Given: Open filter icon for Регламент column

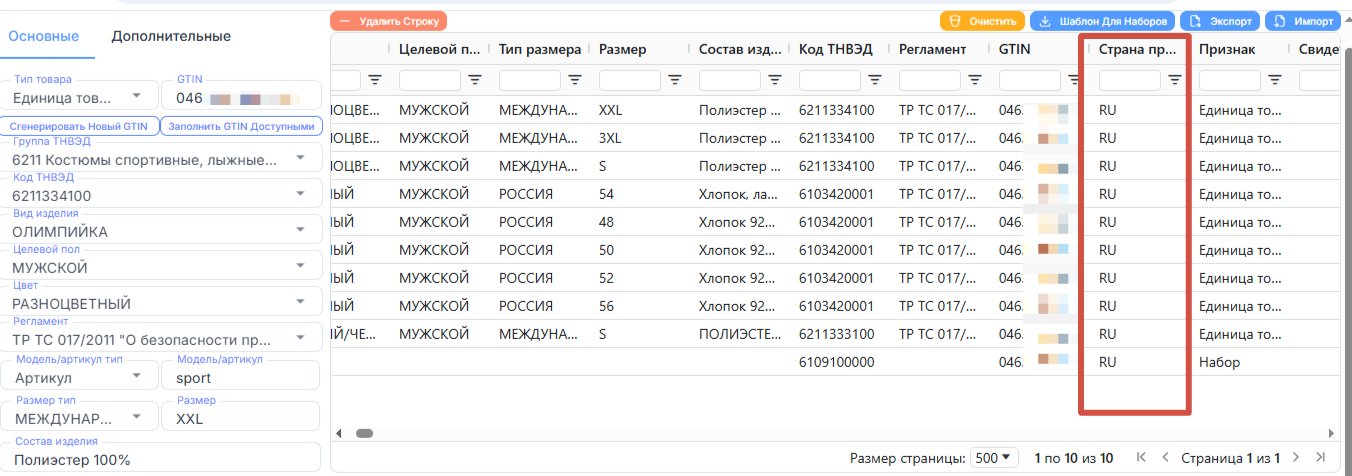Looking at the screenshot, I should tap(975, 80).
